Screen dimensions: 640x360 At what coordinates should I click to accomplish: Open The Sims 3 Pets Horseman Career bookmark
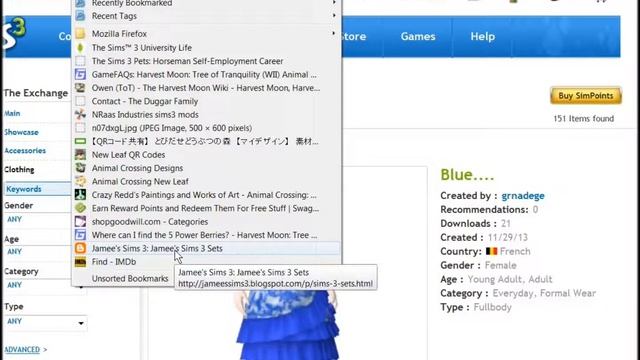coord(187,61)
